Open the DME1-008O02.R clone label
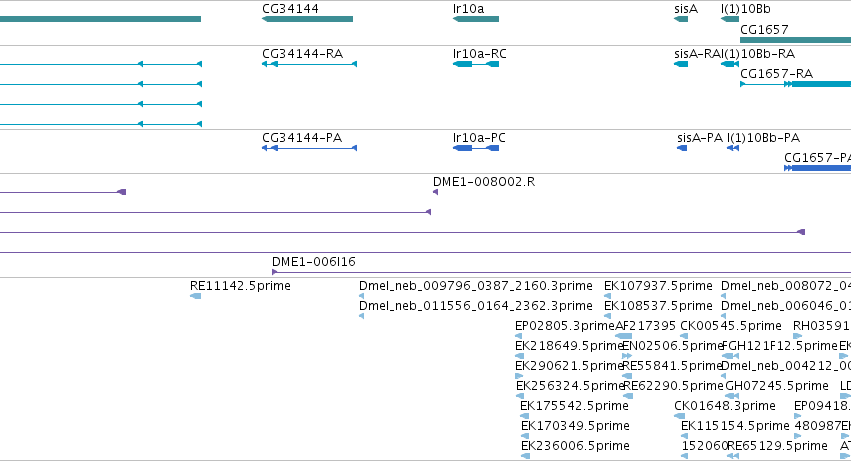The image size is (851, 461). pos(484,182)
